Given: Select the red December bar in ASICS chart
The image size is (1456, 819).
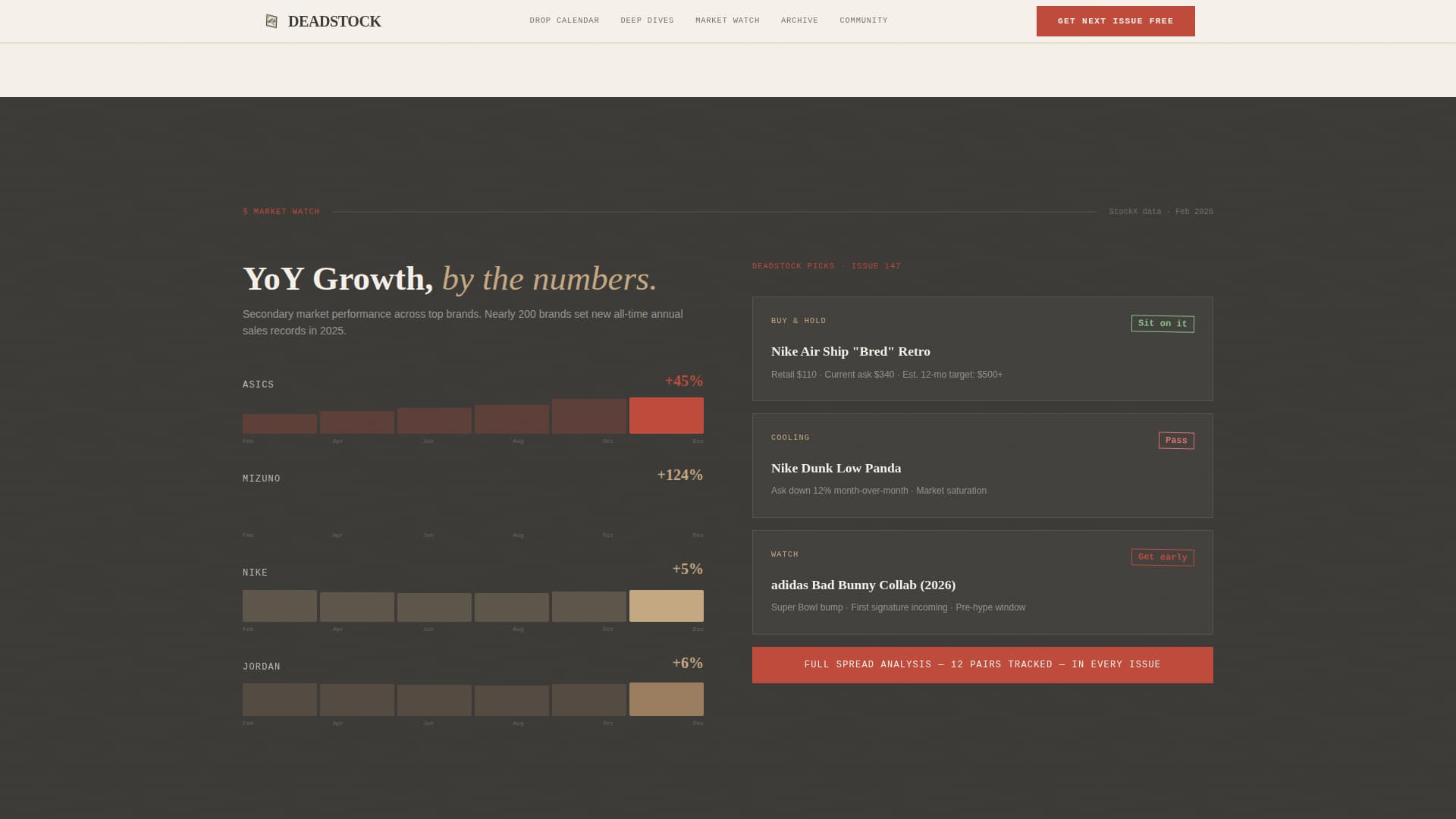Looking at the screenshot, I should [667, 416].
